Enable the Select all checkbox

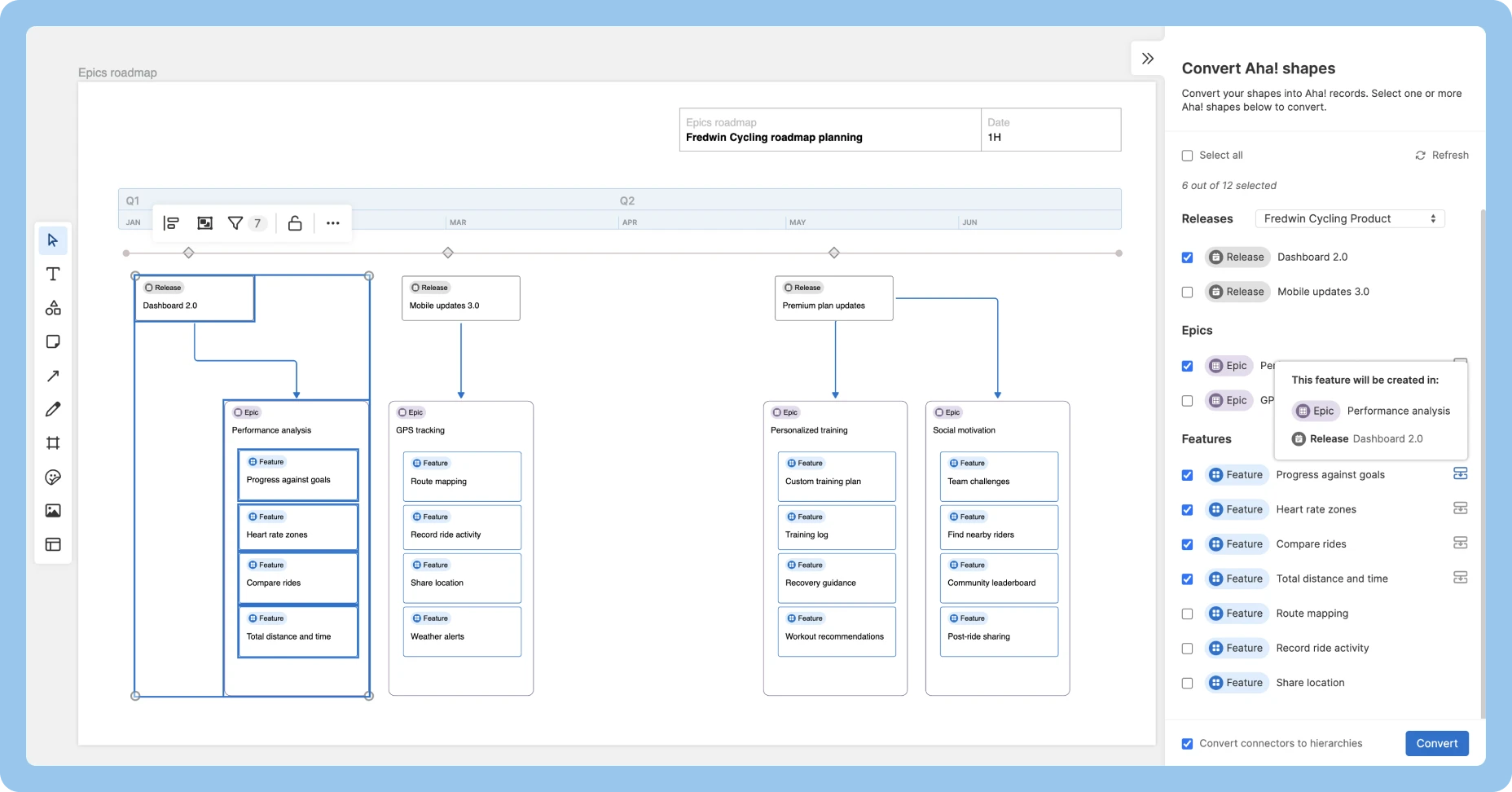pyautogui.click(x=1187, y=155)
